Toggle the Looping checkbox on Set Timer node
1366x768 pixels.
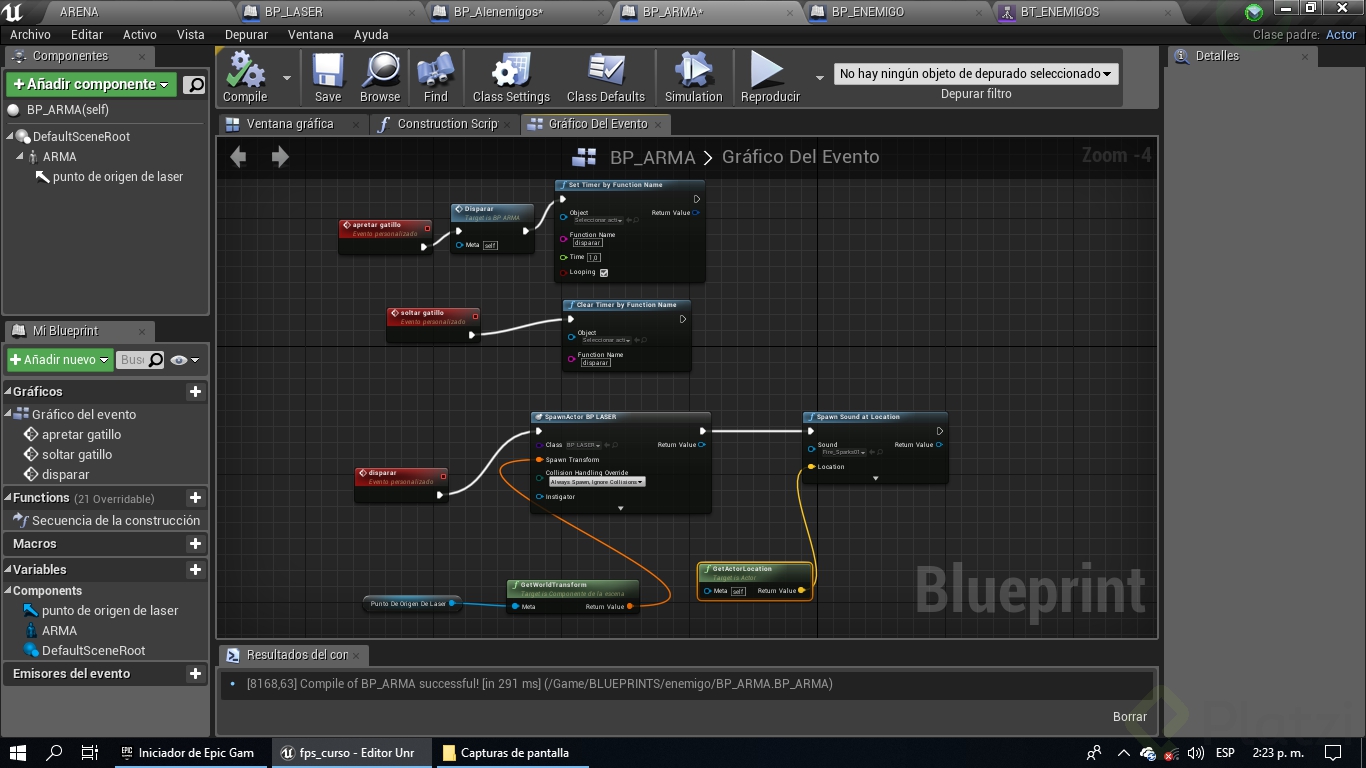604,272
